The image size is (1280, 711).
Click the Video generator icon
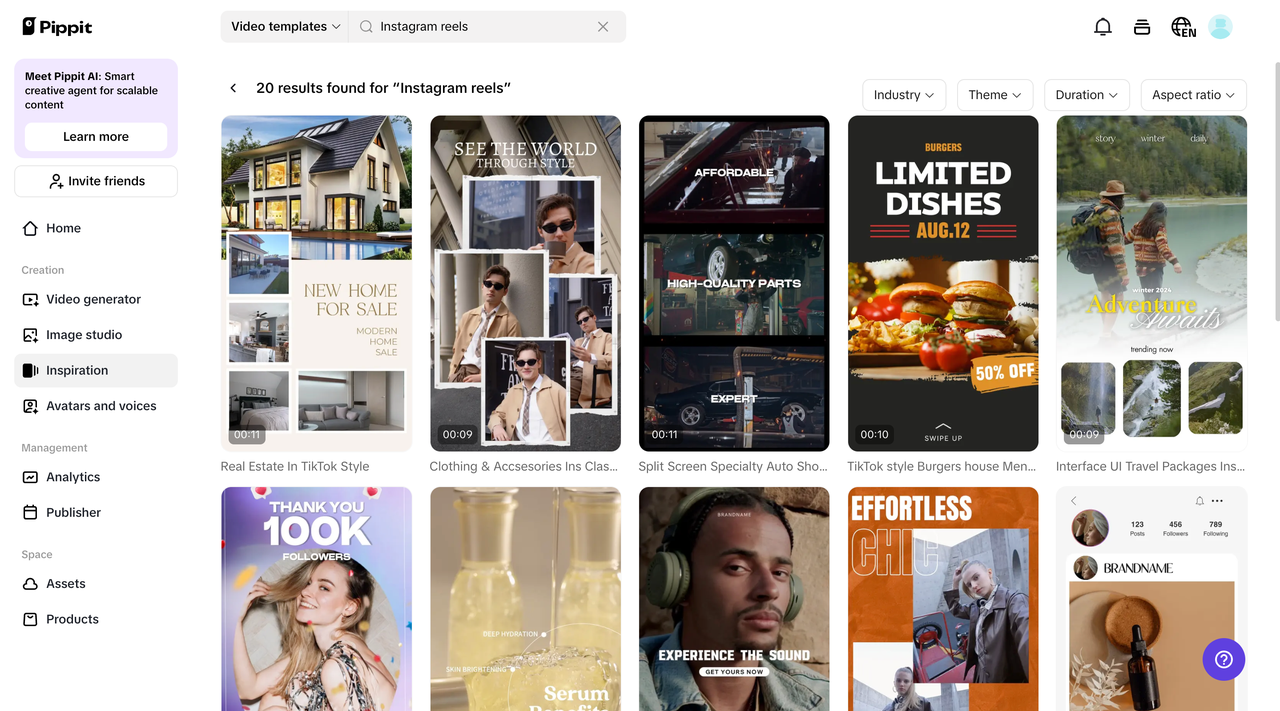click(31, 299)
